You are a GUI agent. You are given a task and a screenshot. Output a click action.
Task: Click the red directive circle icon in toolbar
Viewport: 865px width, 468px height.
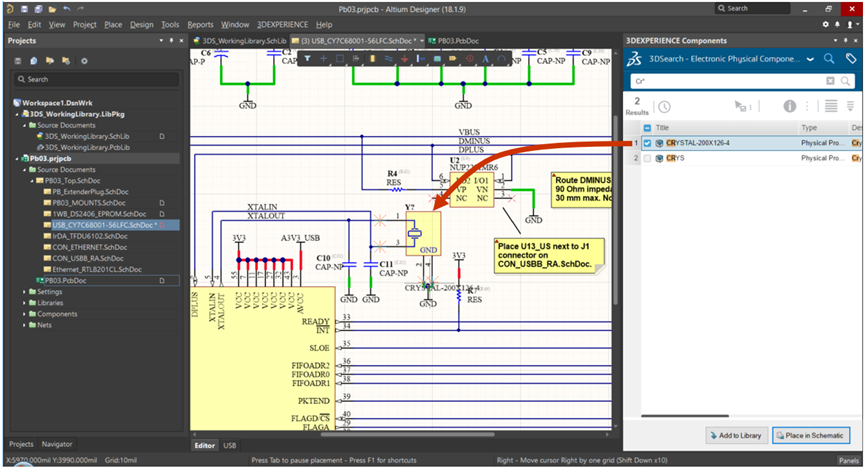click(469, 58)
